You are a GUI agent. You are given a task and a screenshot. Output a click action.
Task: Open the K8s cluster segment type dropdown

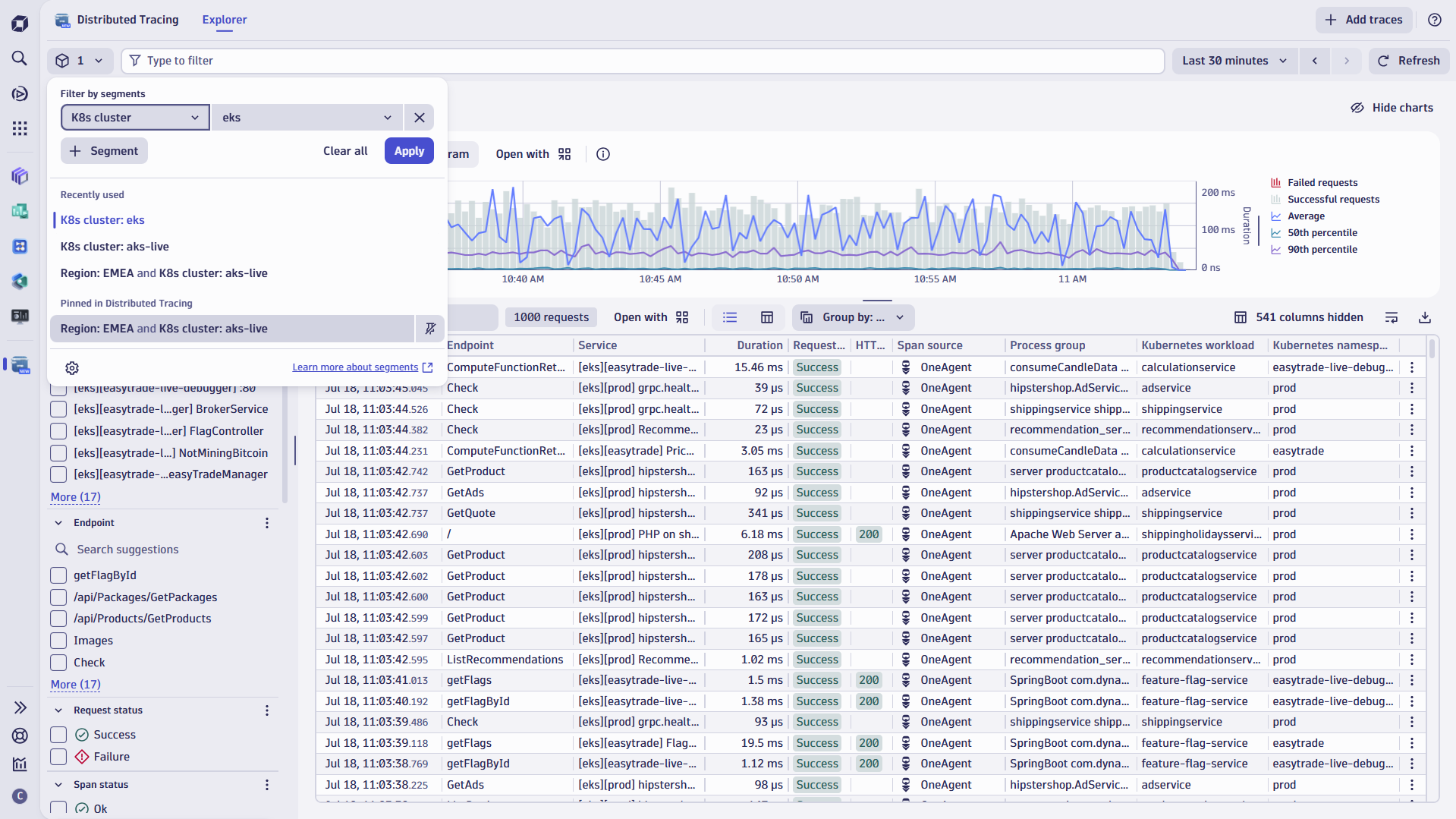pos(134,117)
